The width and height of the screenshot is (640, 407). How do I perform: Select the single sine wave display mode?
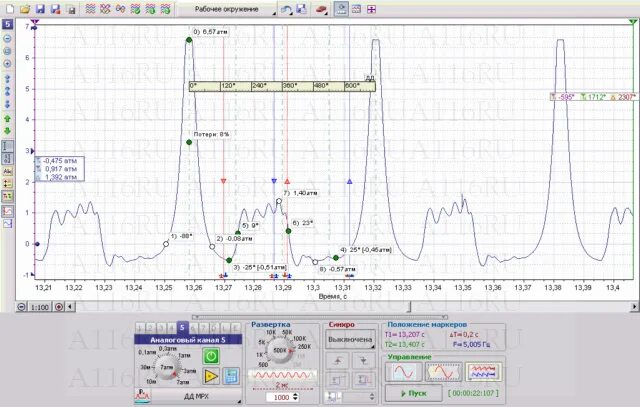[403, 372]
